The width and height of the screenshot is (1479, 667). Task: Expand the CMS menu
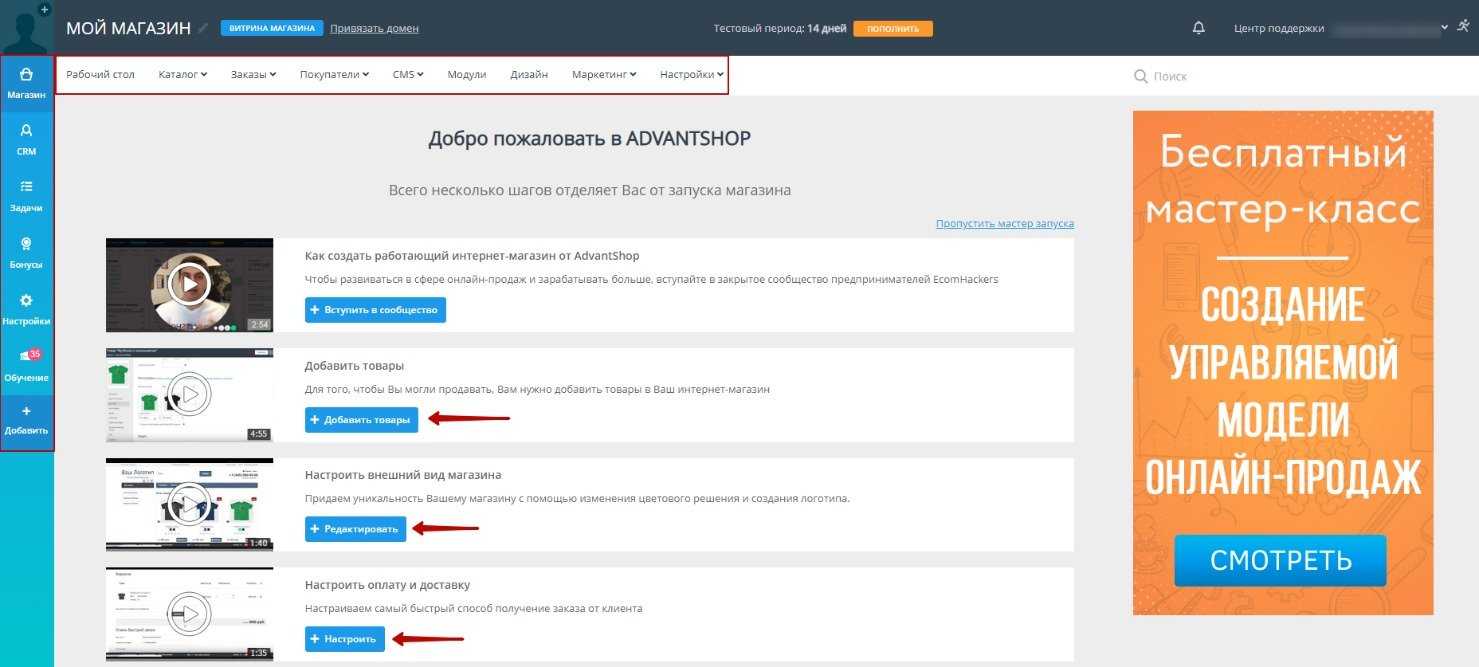point(408,74)
